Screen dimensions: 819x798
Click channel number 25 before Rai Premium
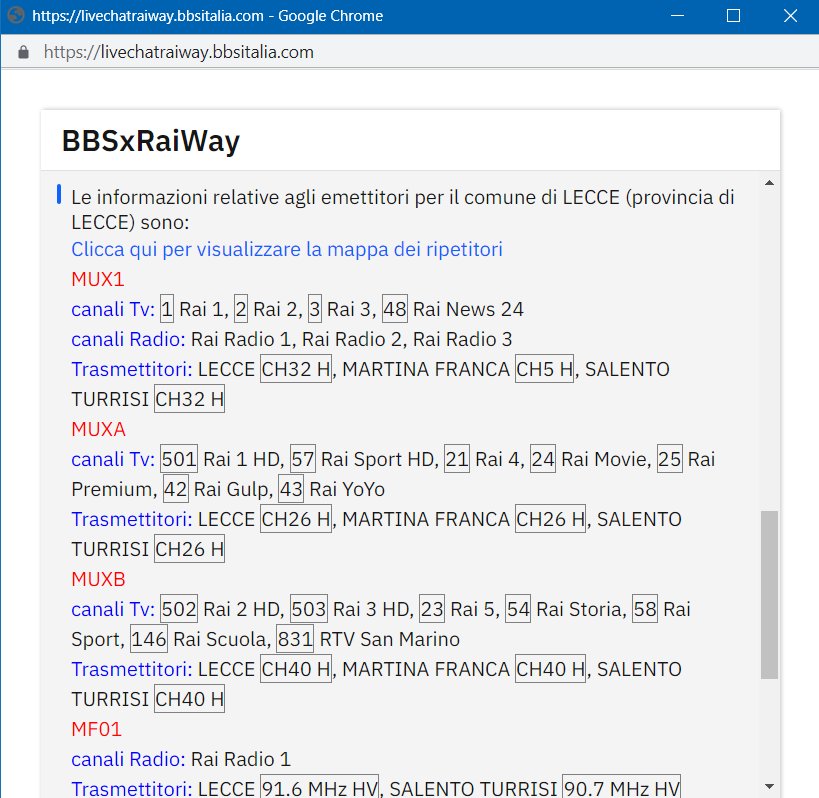pyautogui.click(x=670, y=459)
